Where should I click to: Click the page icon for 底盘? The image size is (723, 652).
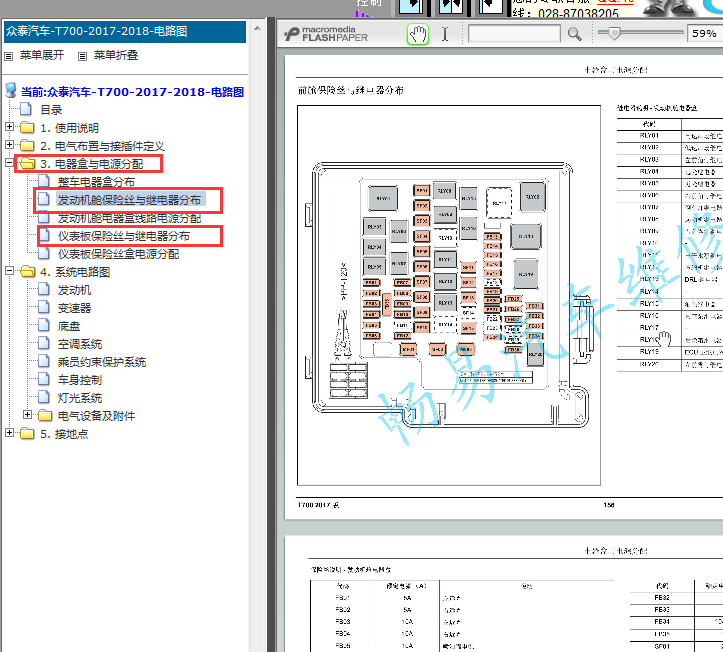[44, 325]
